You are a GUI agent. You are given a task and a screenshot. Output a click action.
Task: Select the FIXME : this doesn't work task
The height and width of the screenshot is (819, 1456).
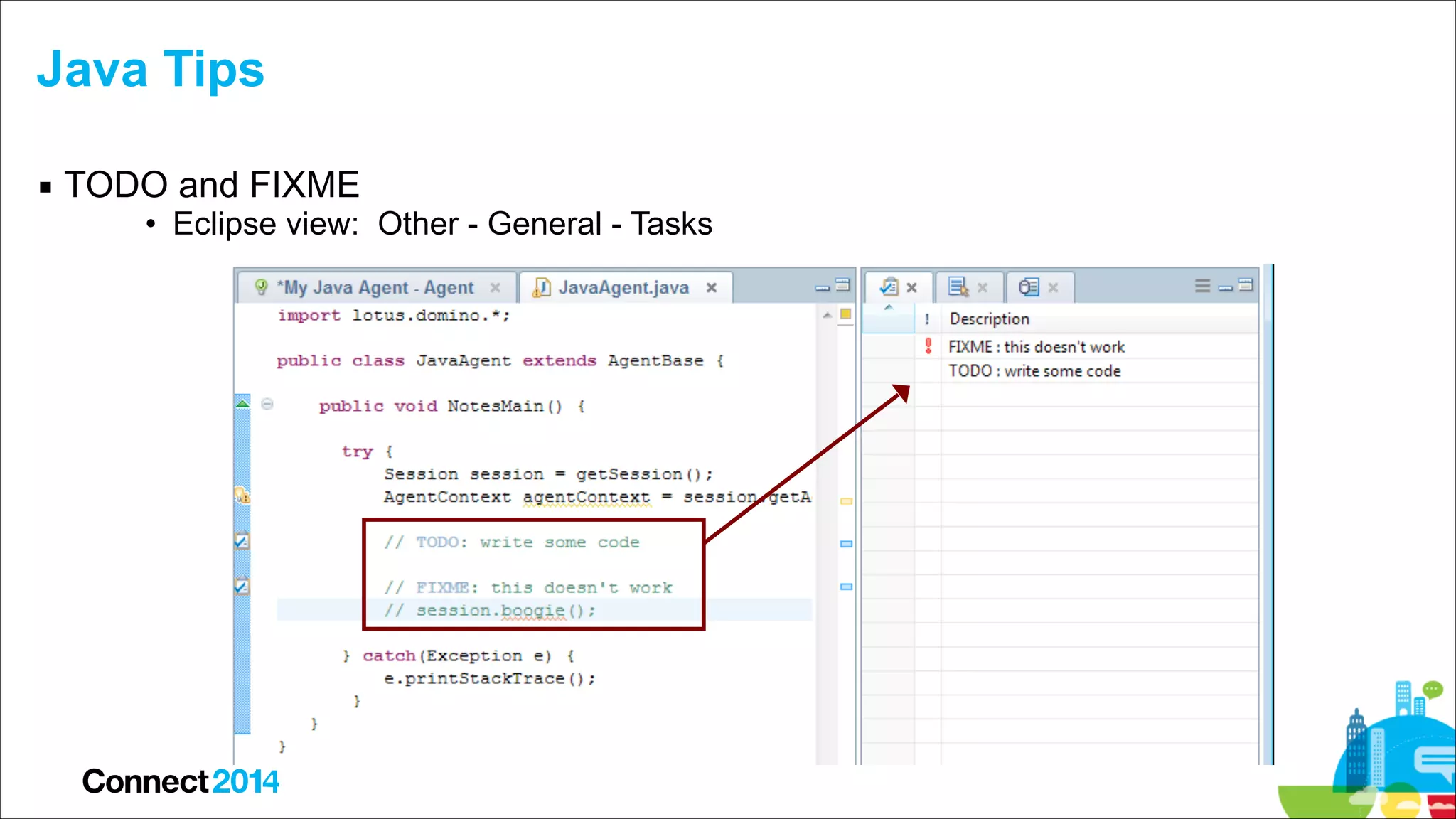point(1037,347)
